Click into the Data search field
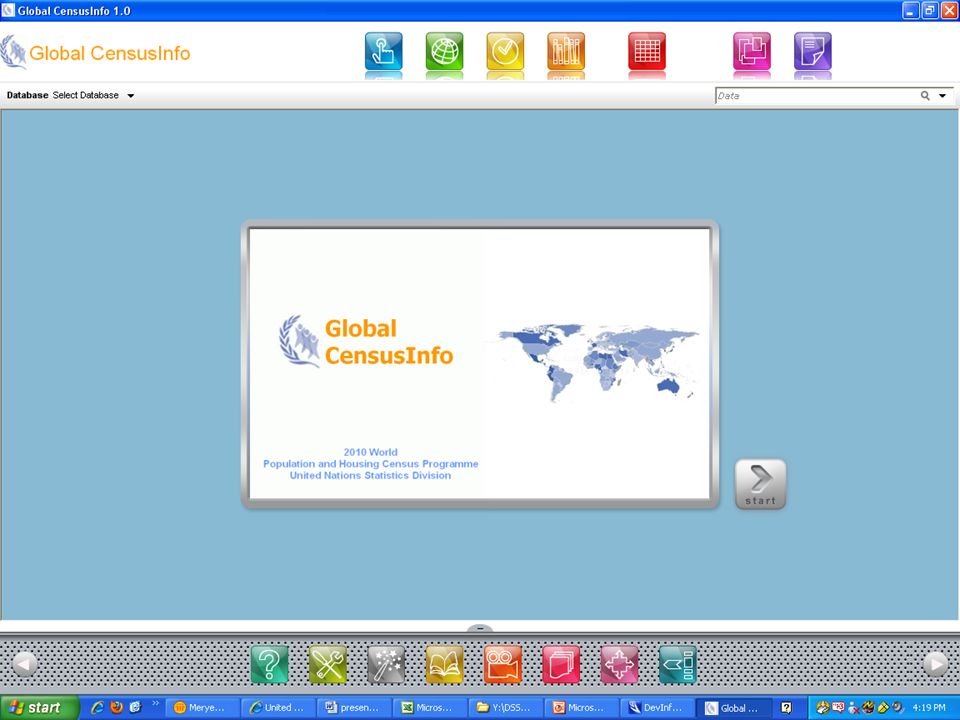The height and width of the screenshot is (720, 960). point(816,96)
